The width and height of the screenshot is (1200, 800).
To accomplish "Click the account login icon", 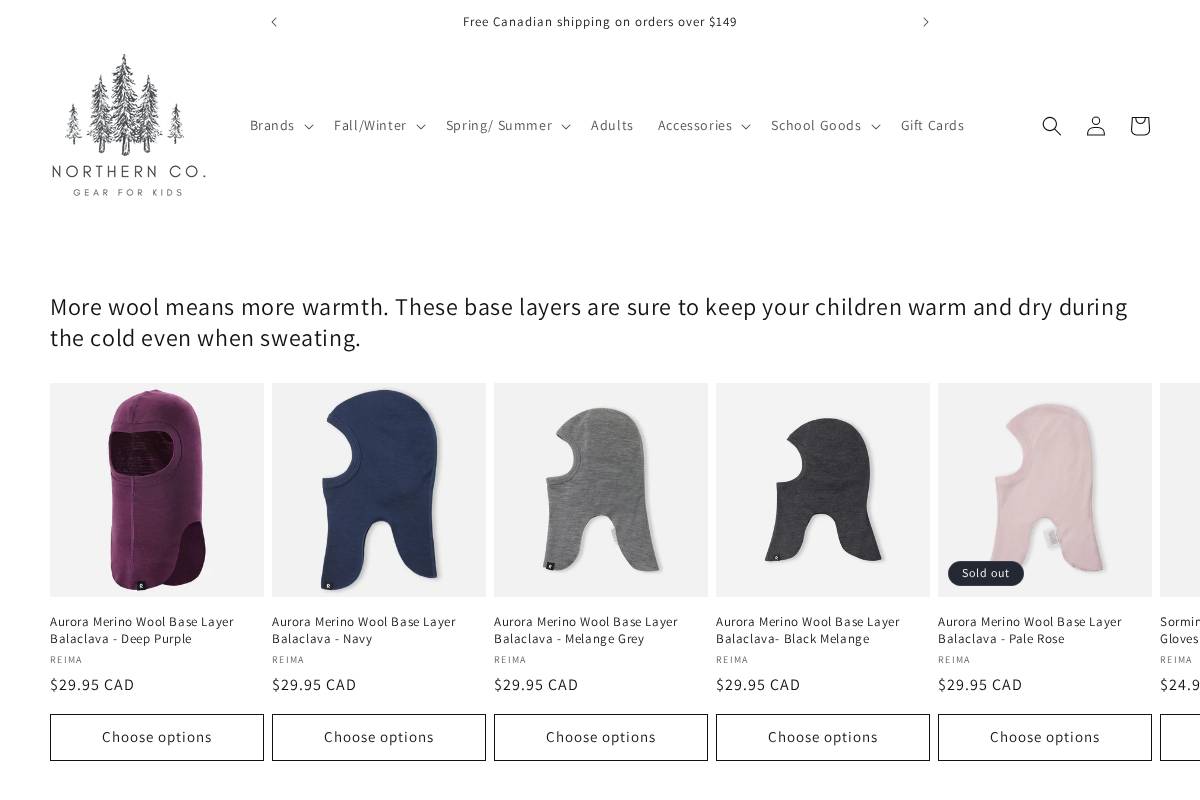I will coord(1095,126).
